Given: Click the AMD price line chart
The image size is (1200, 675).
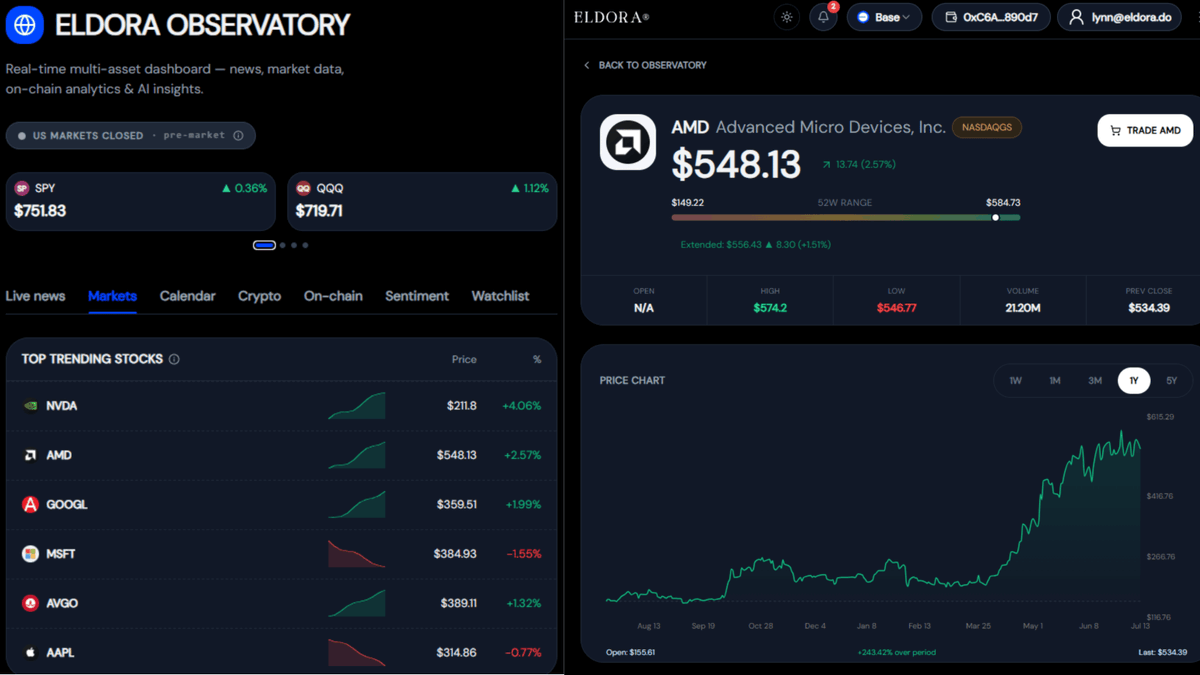Looking at the screenshot, I should (873, 515).
